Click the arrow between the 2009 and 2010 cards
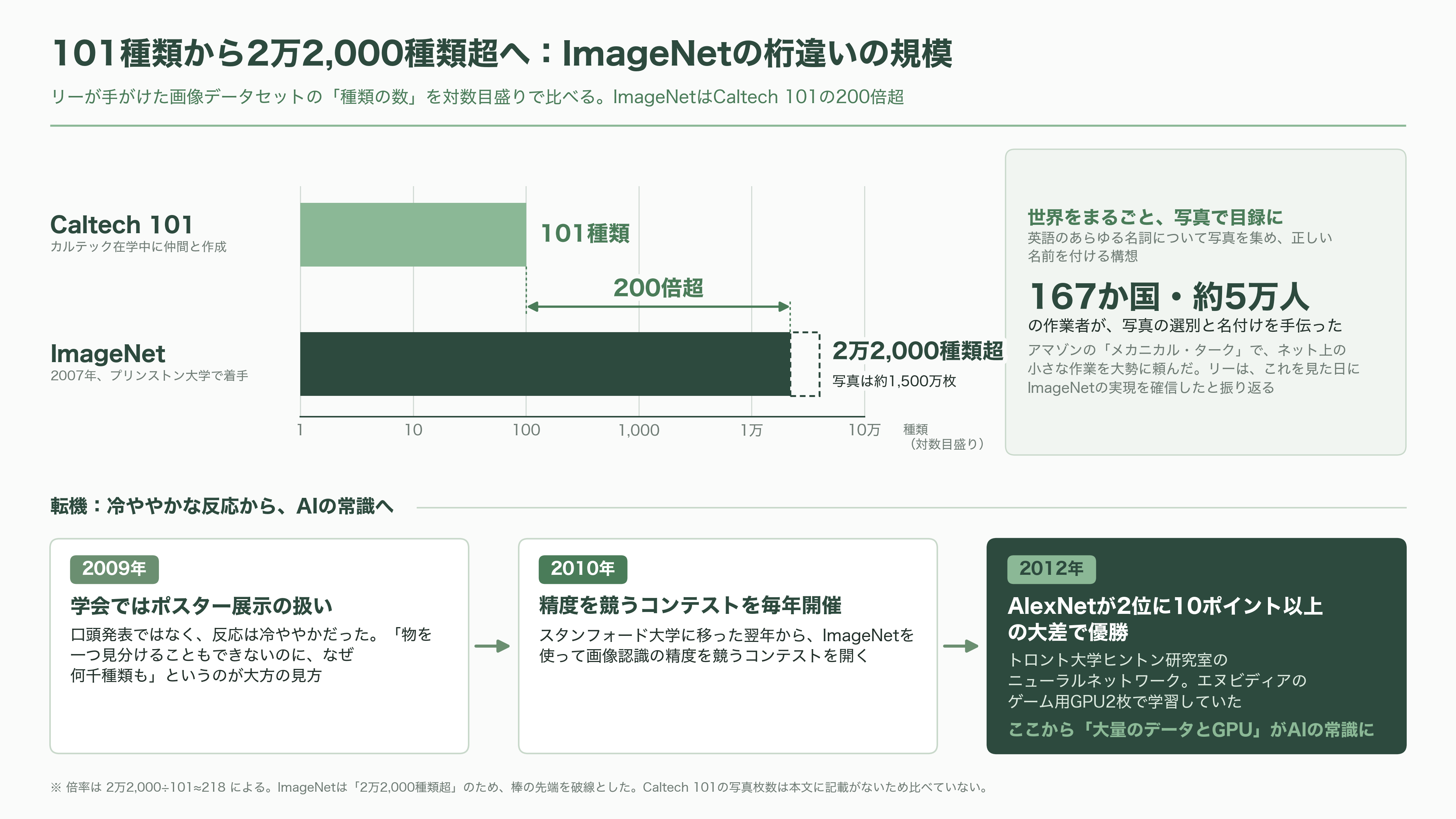 pos(492,646)
